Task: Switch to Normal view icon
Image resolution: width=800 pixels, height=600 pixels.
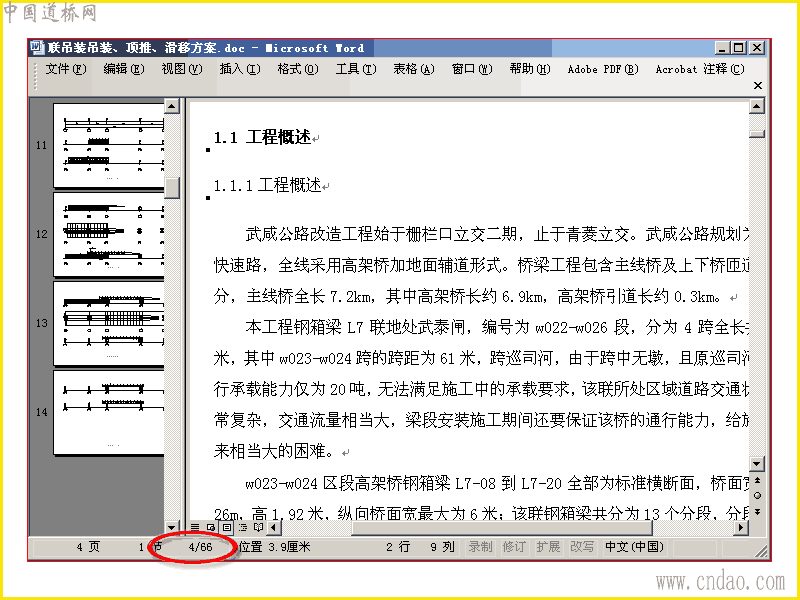Action: coord(195,527)
